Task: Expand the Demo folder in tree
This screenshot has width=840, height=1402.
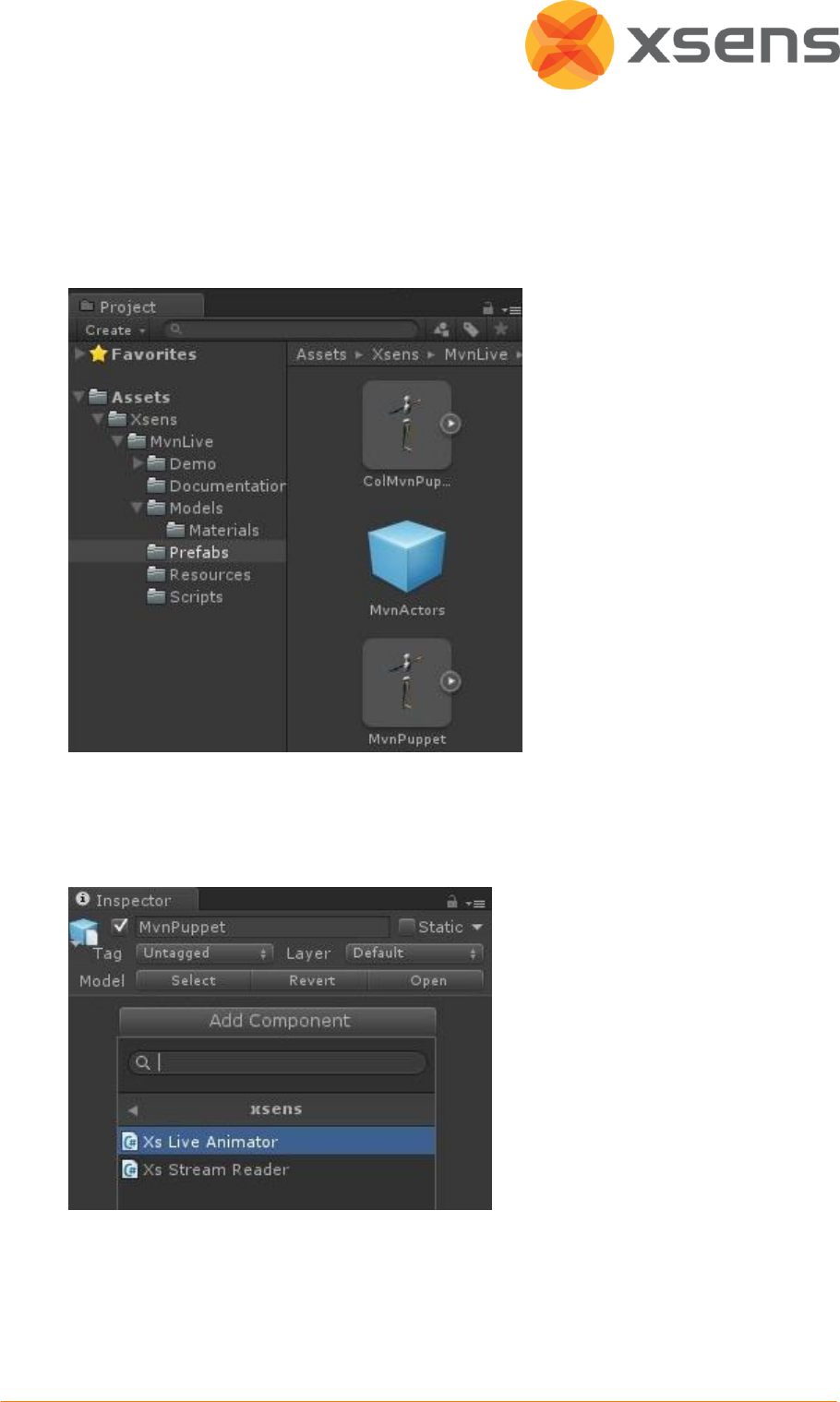Action: (138, 463)
